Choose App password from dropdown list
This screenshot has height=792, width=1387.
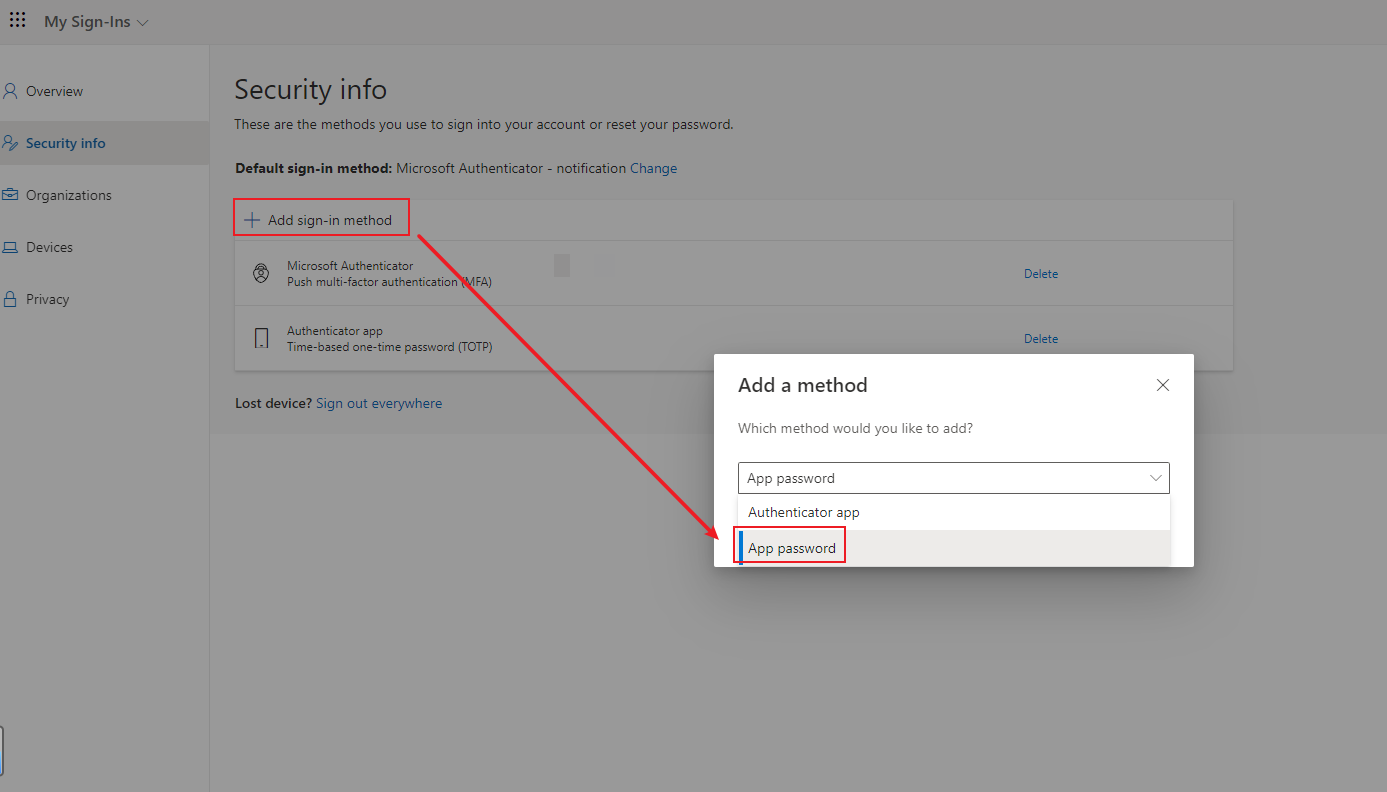pos(953,548)
